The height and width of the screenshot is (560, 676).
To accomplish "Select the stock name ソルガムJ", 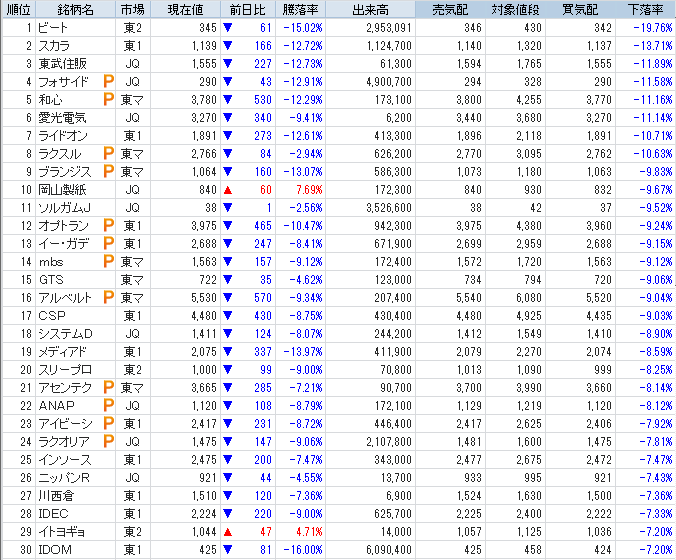I will 64,208.
